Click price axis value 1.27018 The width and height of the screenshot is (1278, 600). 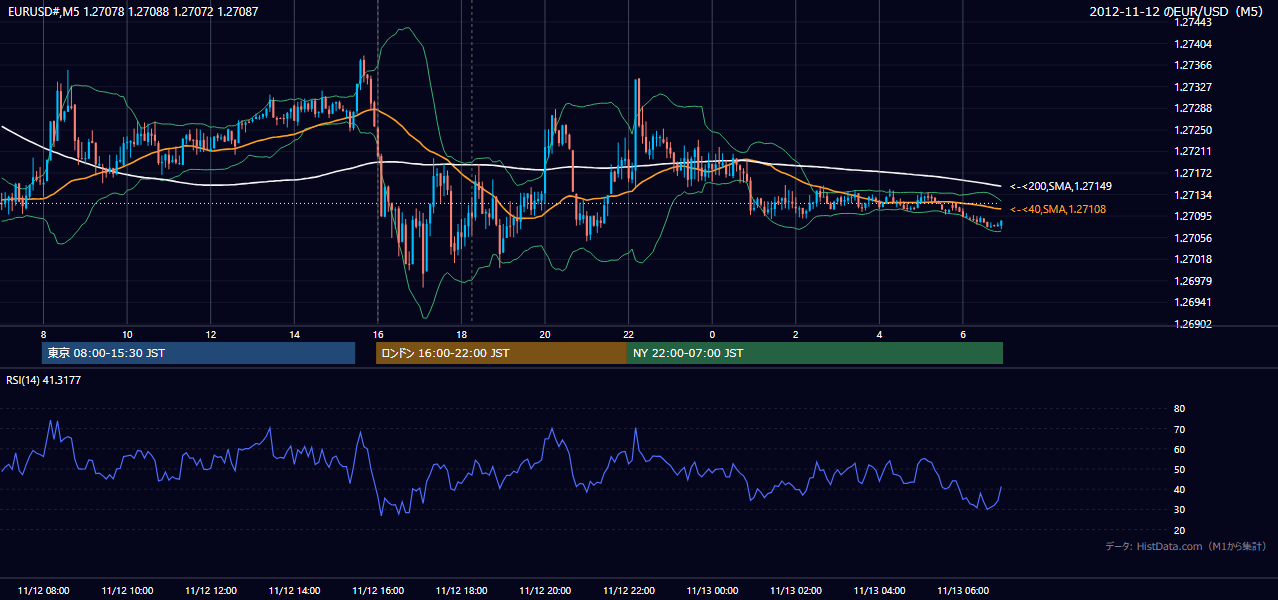coord(1193,259)
